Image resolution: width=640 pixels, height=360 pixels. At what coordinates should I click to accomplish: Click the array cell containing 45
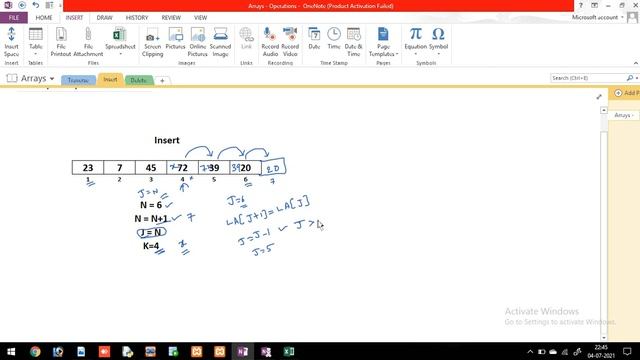point(151,168)
